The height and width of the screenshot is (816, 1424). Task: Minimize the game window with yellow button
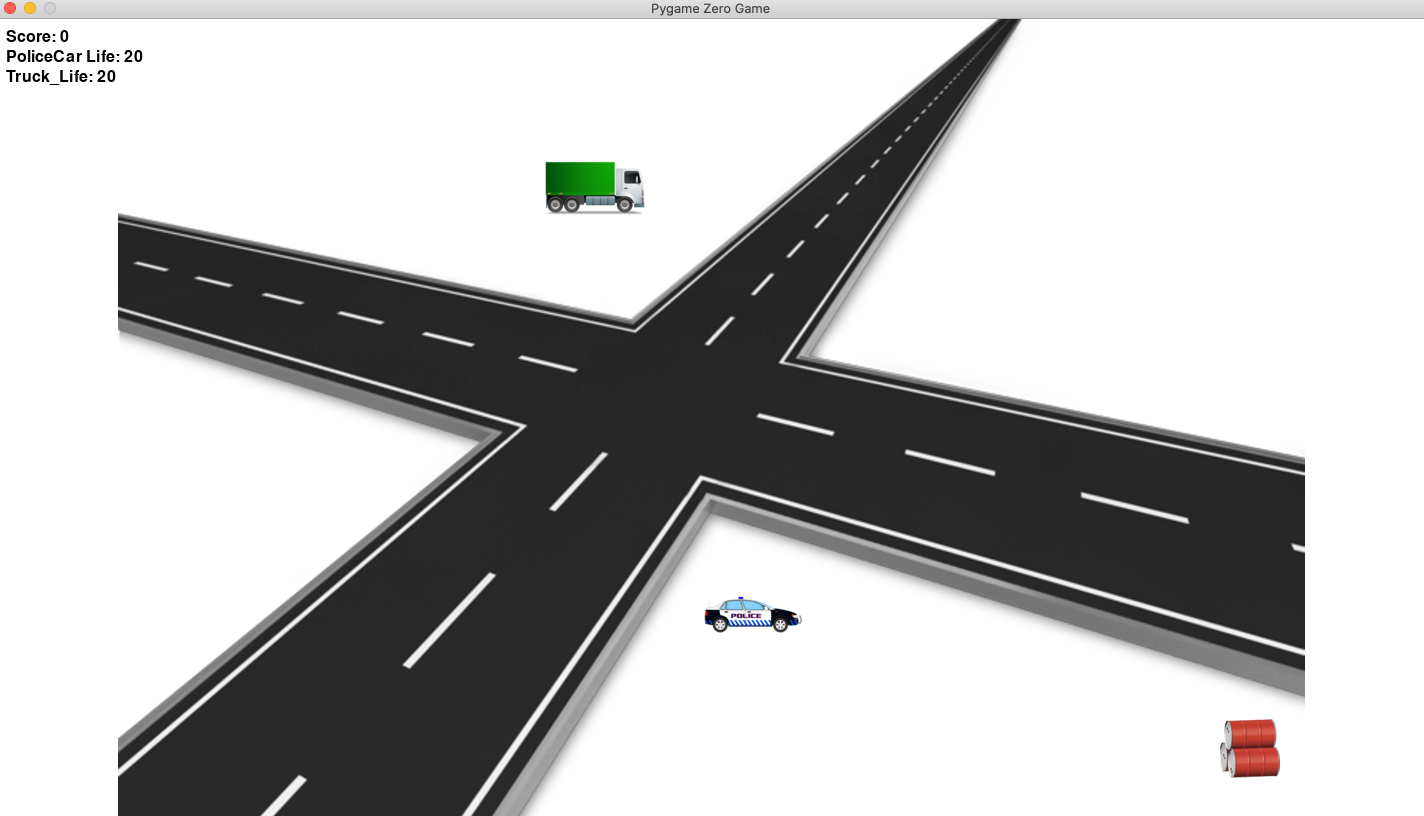point(31,8)
